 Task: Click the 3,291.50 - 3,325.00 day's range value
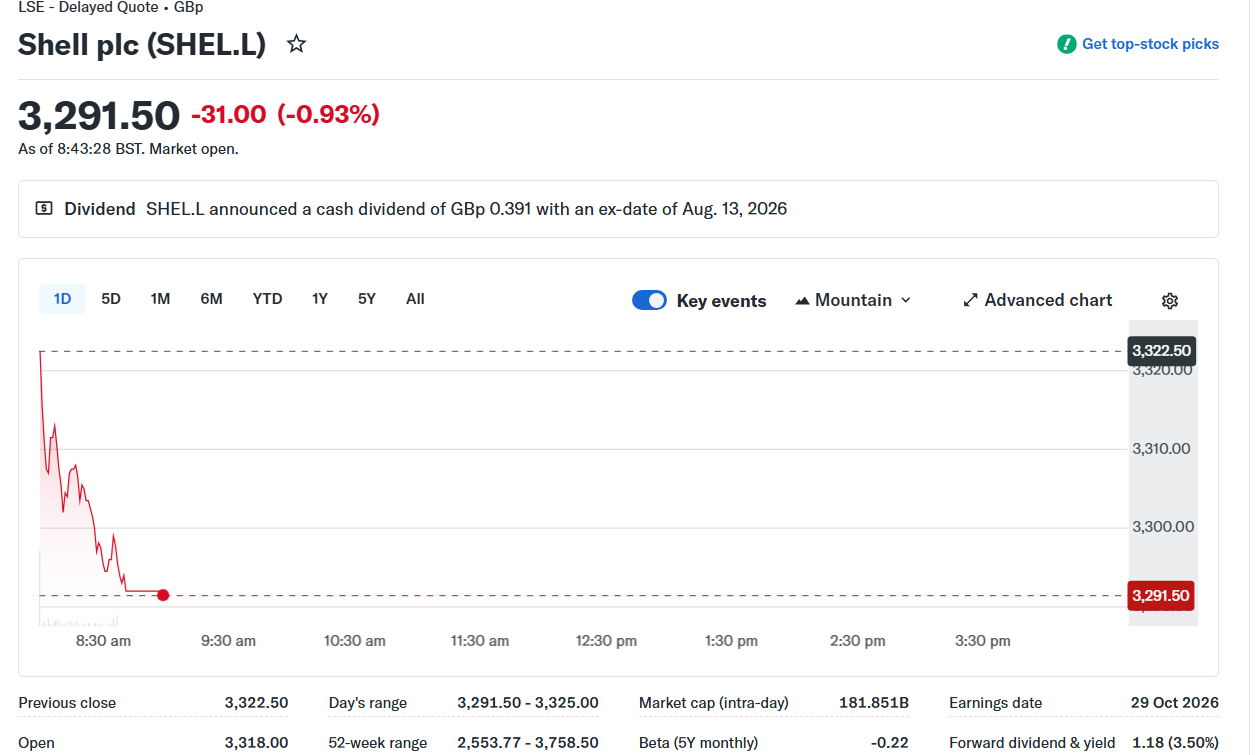[528, 703]
